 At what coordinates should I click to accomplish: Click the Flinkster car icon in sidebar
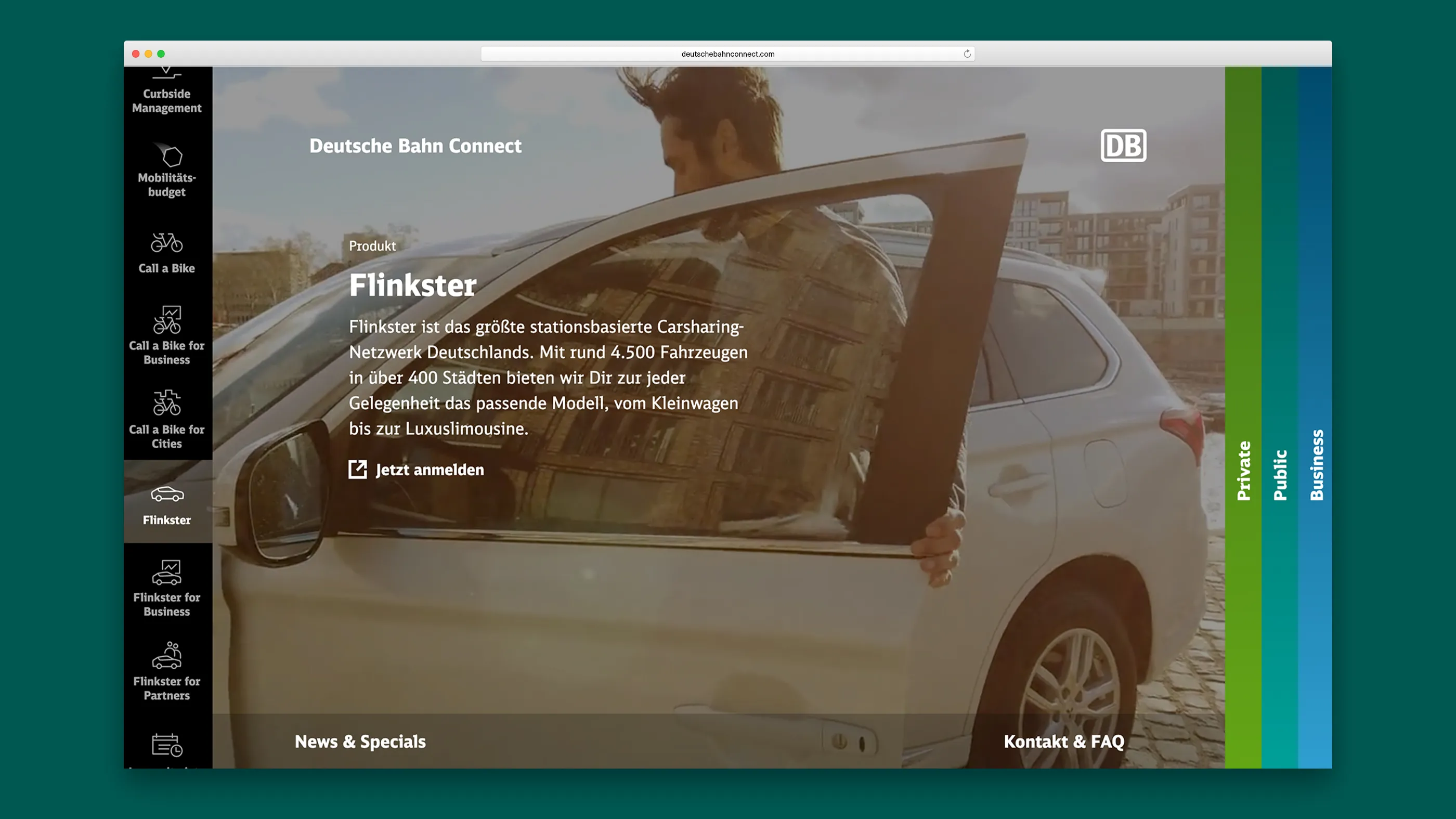click(x=167, y=494)
